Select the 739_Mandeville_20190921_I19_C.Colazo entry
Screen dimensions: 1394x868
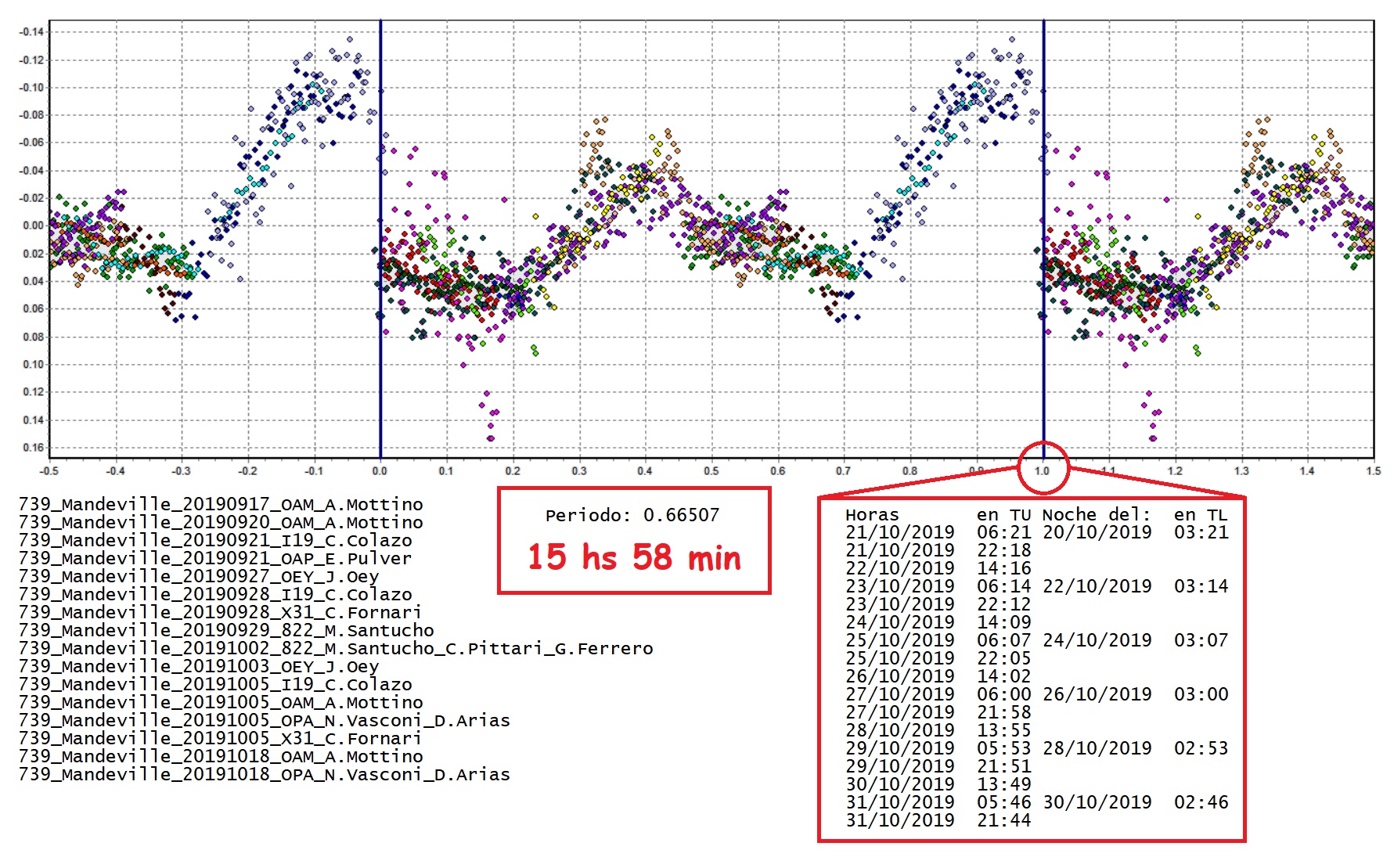[x=215, y=540]
